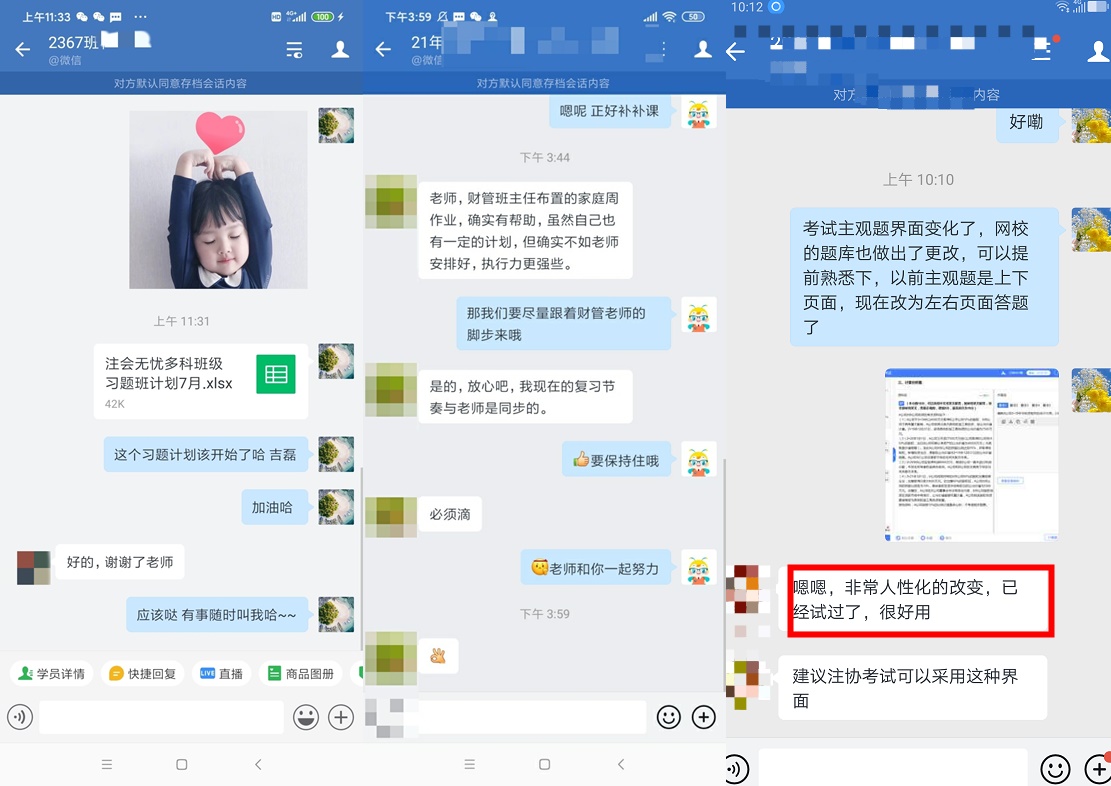Select message 老师和你一起努力
Image resolution: width=1111 pixels, height=786 pixels.
(596, 568)
